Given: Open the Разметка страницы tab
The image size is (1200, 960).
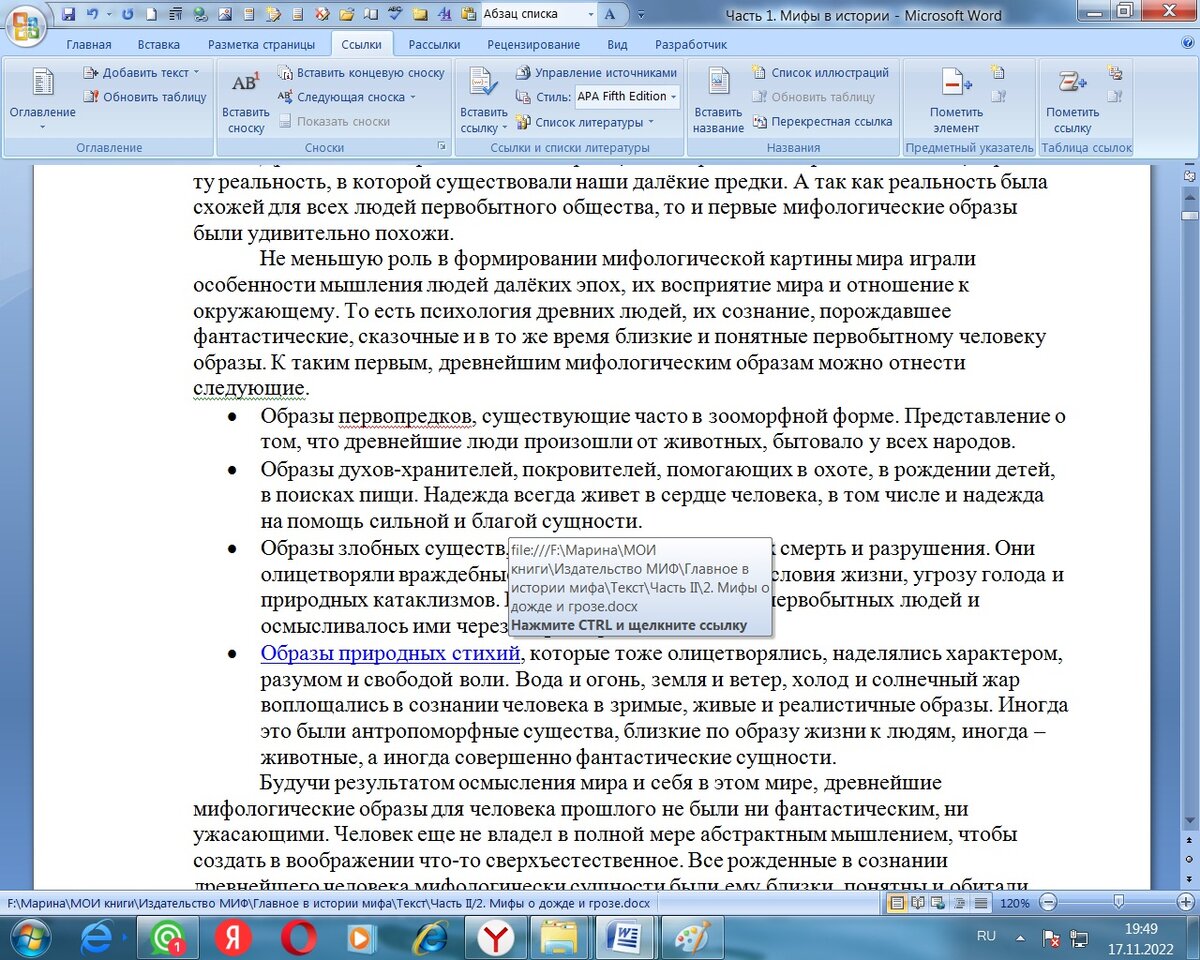Looking at the screenshot, I should pos(262,45).
